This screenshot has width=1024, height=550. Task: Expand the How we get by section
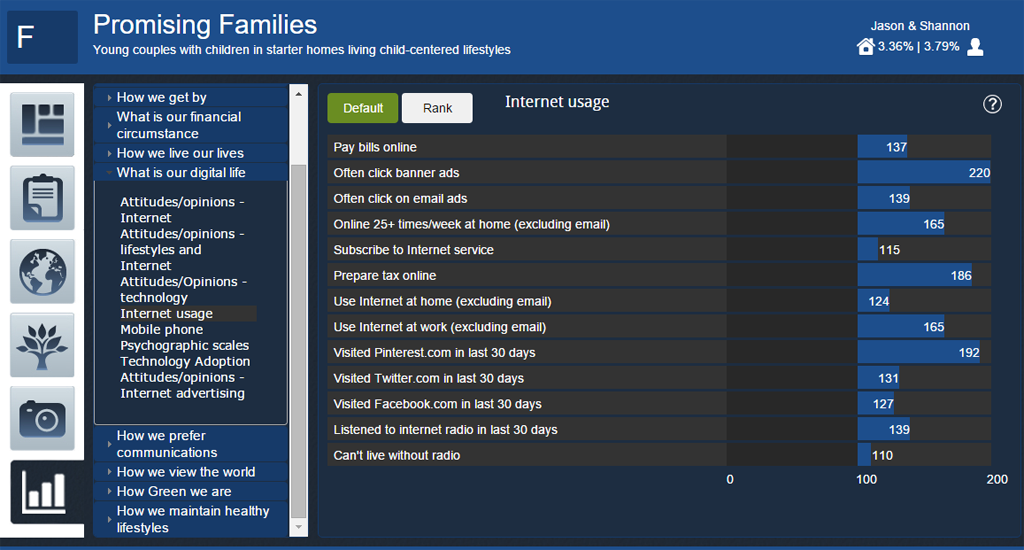(161, 97)
